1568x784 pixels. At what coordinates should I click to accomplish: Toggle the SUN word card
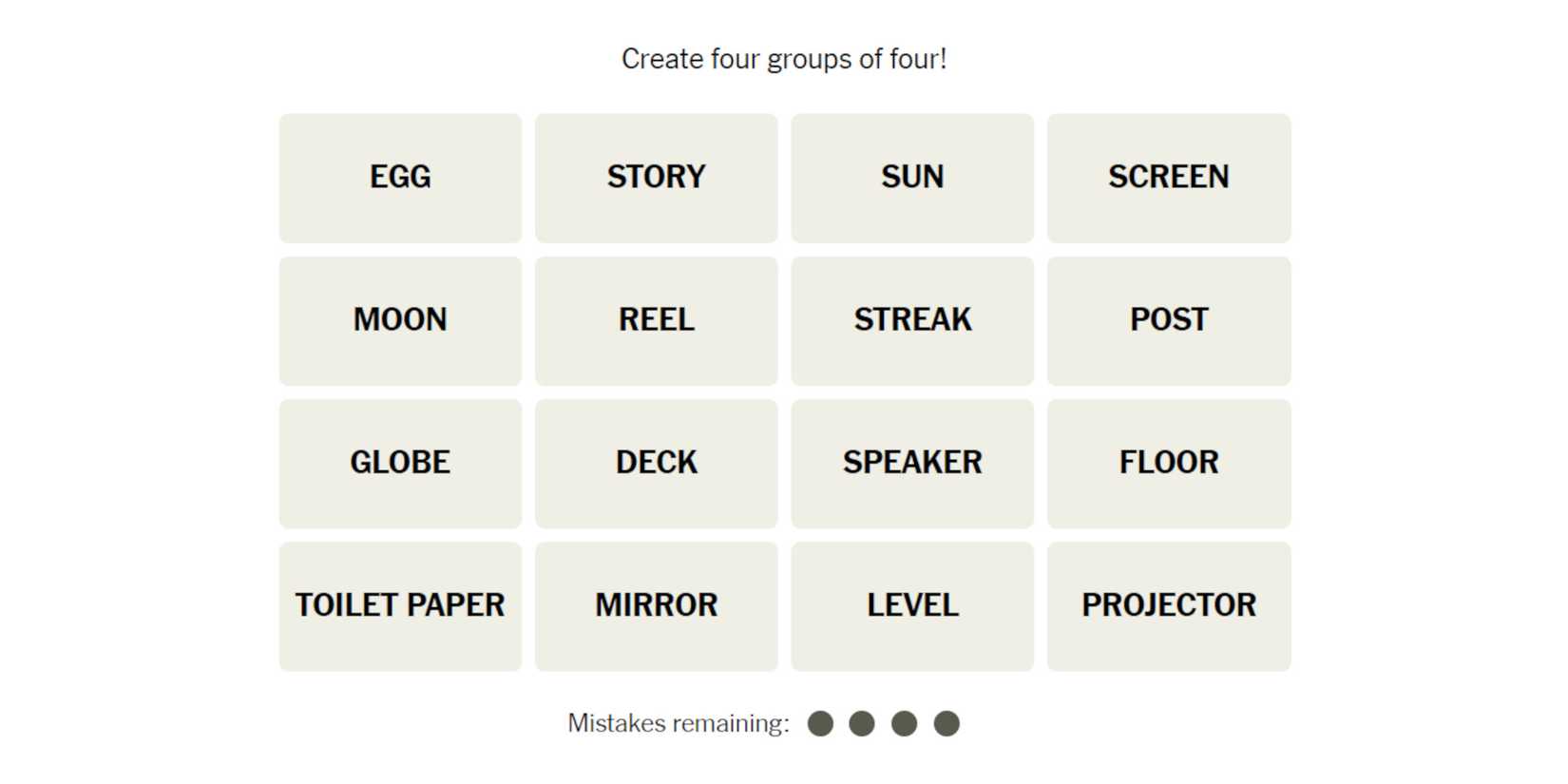click(912, 178)
